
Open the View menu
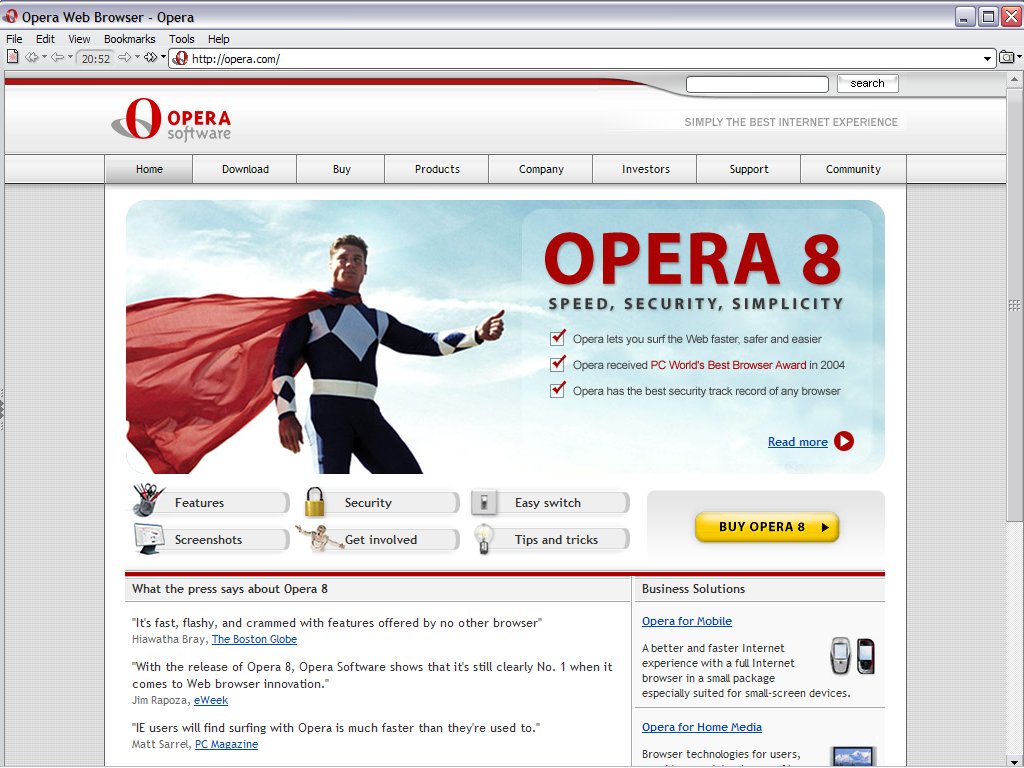79,39
